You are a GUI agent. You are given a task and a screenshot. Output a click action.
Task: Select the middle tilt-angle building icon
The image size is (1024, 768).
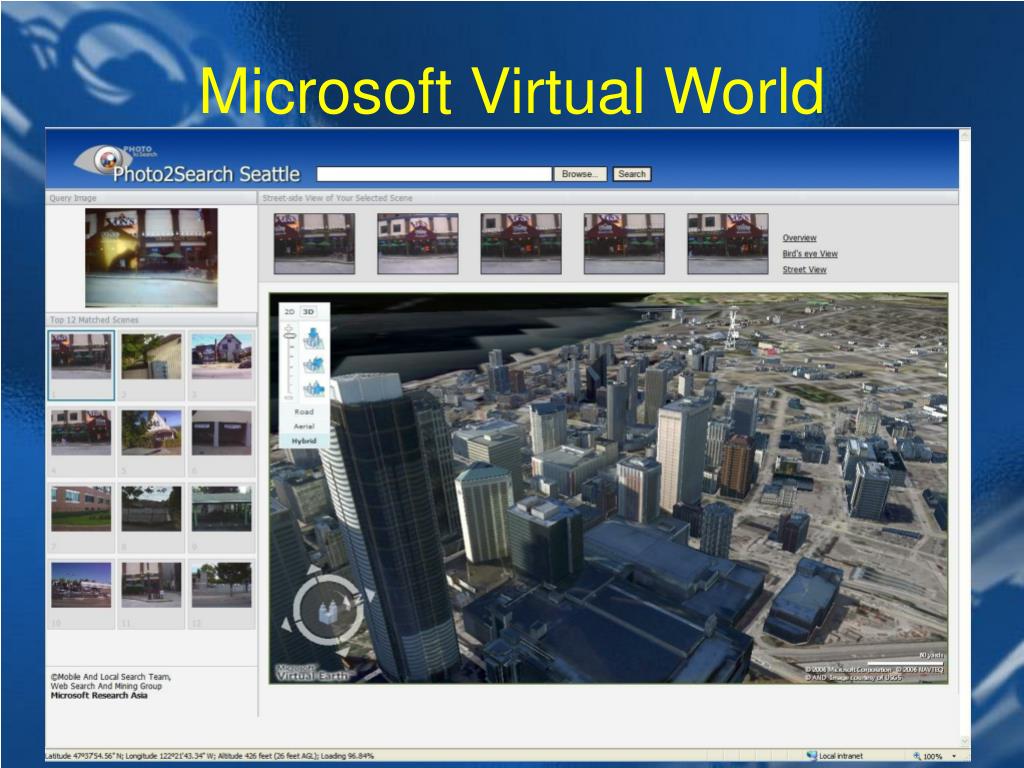(314, 365)
